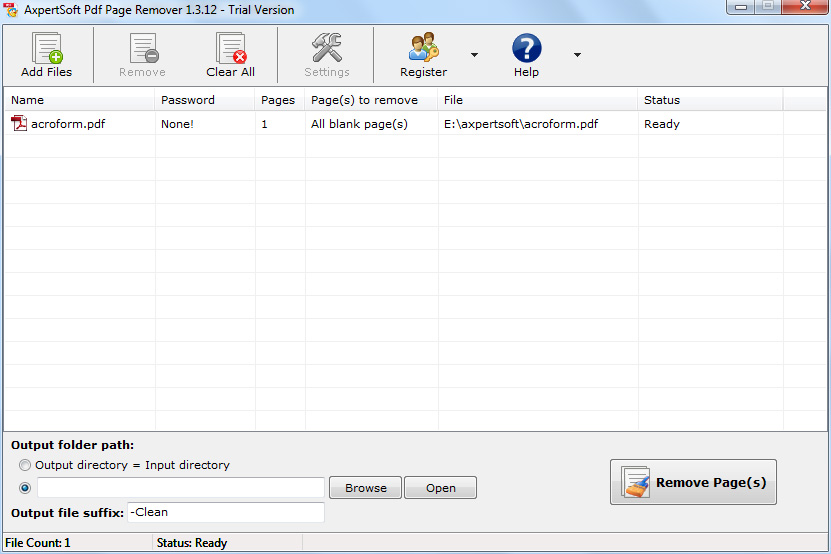This screenshot has height=554, width=831.
Task: Sort by the Name column header
Action: (79, 100)
